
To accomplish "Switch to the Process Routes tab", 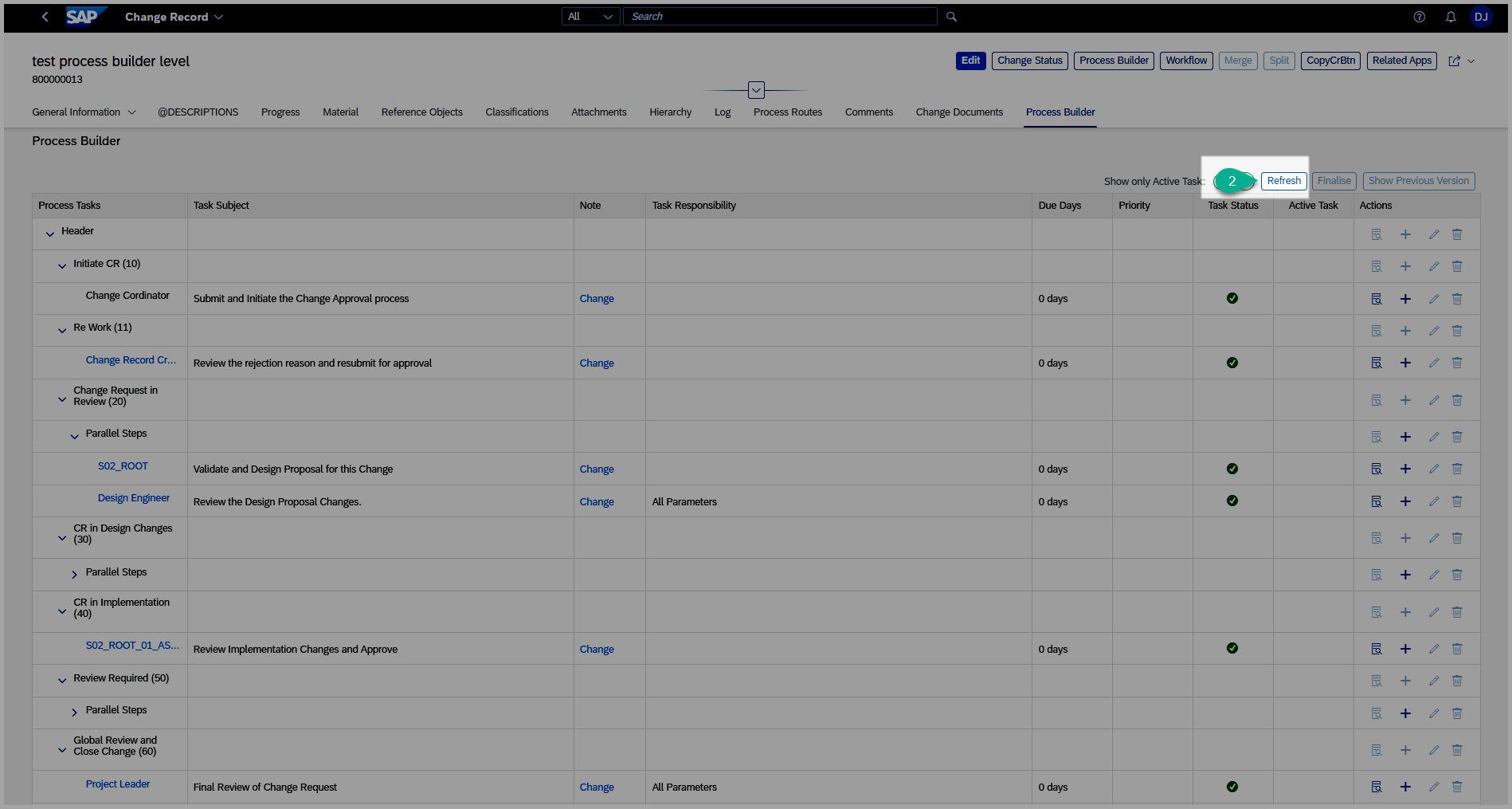I will pos(787,112).
